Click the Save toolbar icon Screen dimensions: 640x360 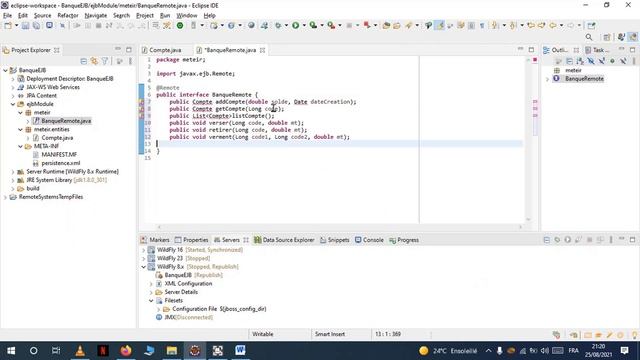pos(25,26)
